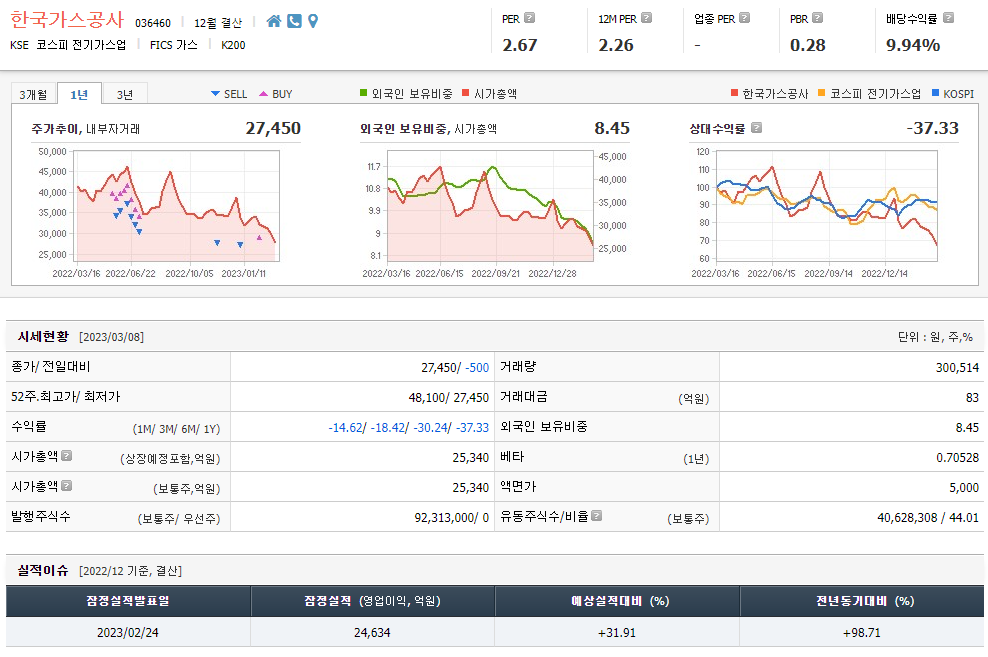Open the company homepage house icon
This screenshot has width=988, height=657.
tap(273, 21)
